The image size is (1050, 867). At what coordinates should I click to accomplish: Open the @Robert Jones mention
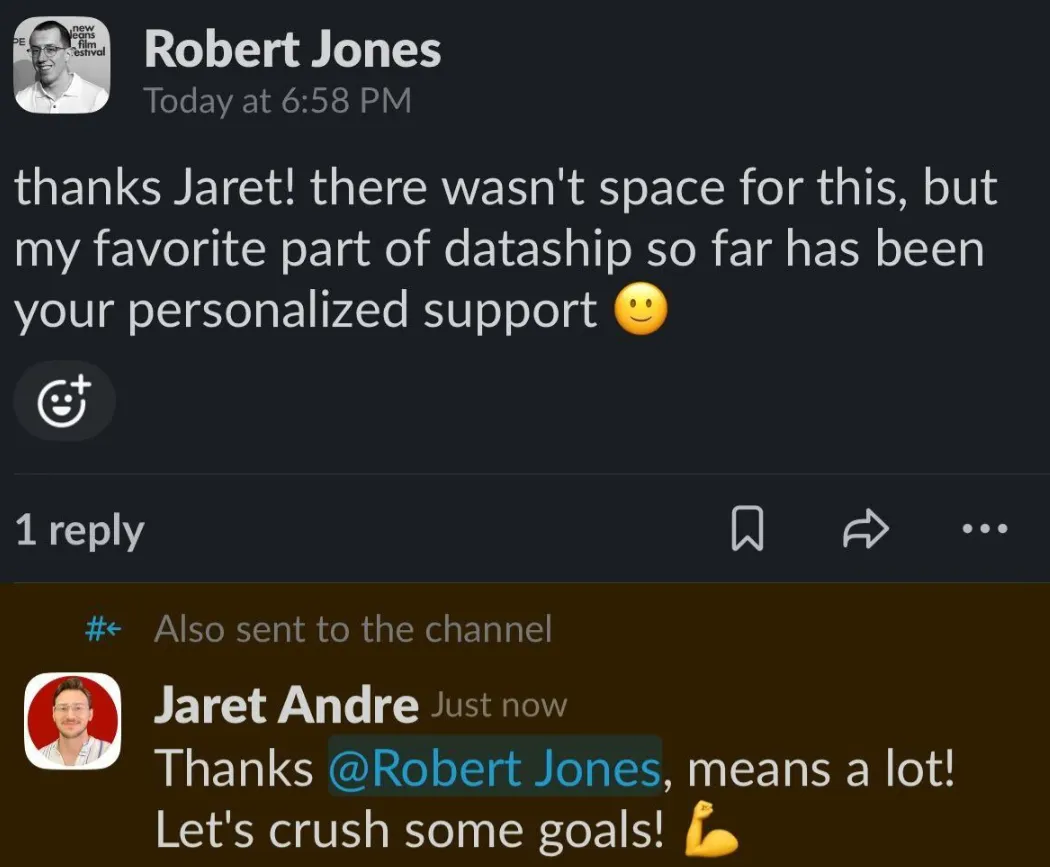click(495, 767)
